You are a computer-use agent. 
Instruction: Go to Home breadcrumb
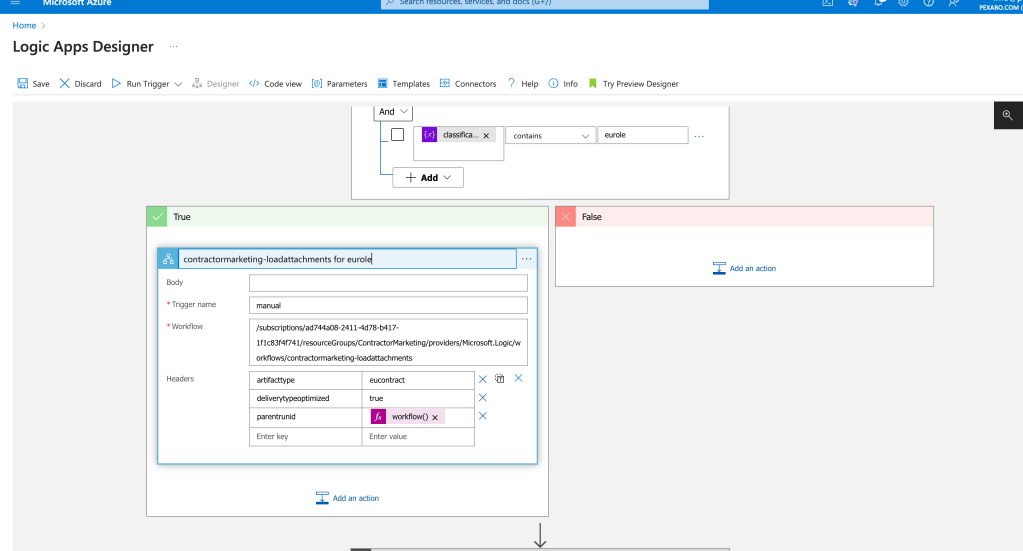(x=24, y=25)
